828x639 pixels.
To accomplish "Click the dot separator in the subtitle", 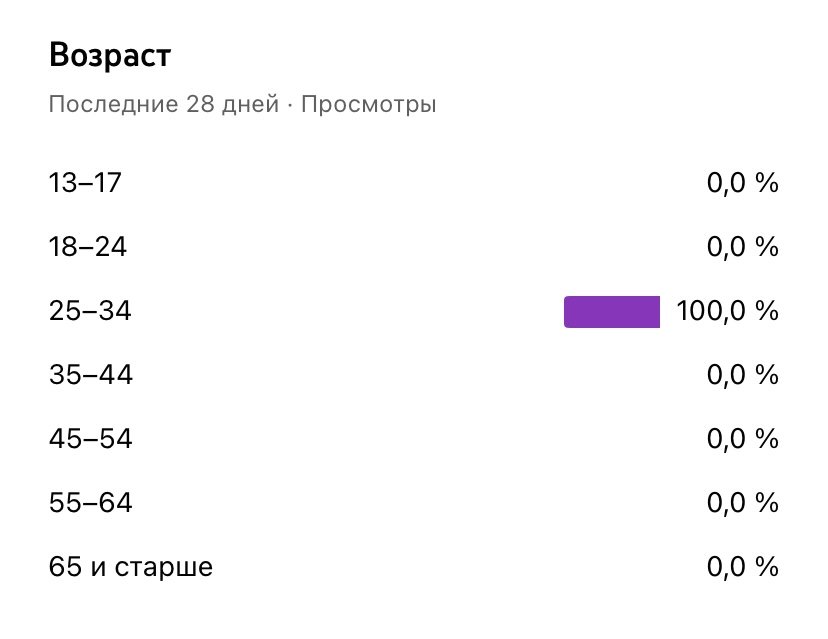I will point(290,104).
